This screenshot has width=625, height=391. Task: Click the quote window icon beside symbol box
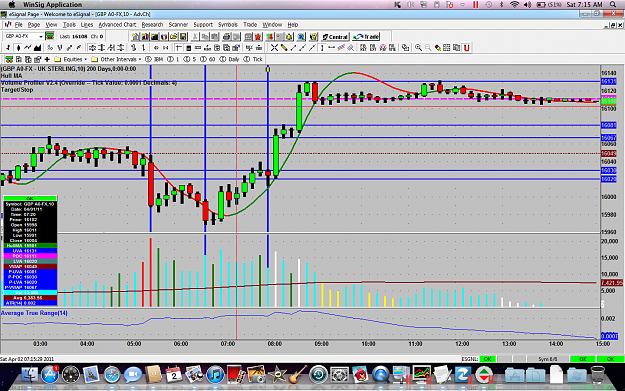click(50, 37)
